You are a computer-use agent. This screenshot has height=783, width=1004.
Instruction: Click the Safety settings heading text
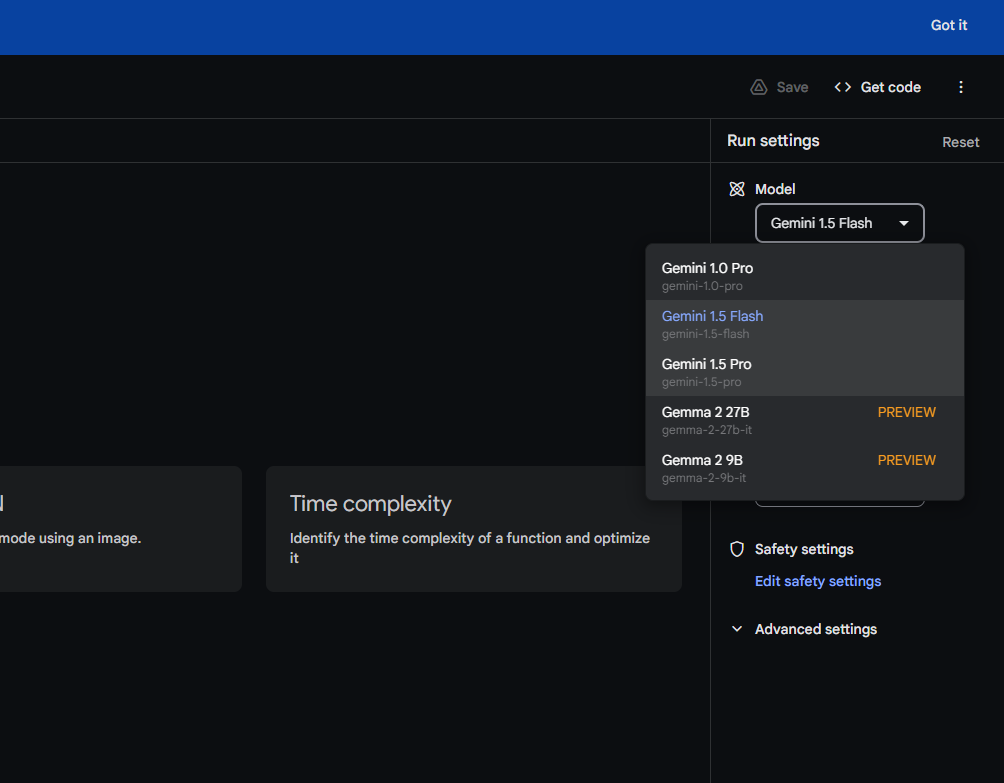[x=804, y=549]
